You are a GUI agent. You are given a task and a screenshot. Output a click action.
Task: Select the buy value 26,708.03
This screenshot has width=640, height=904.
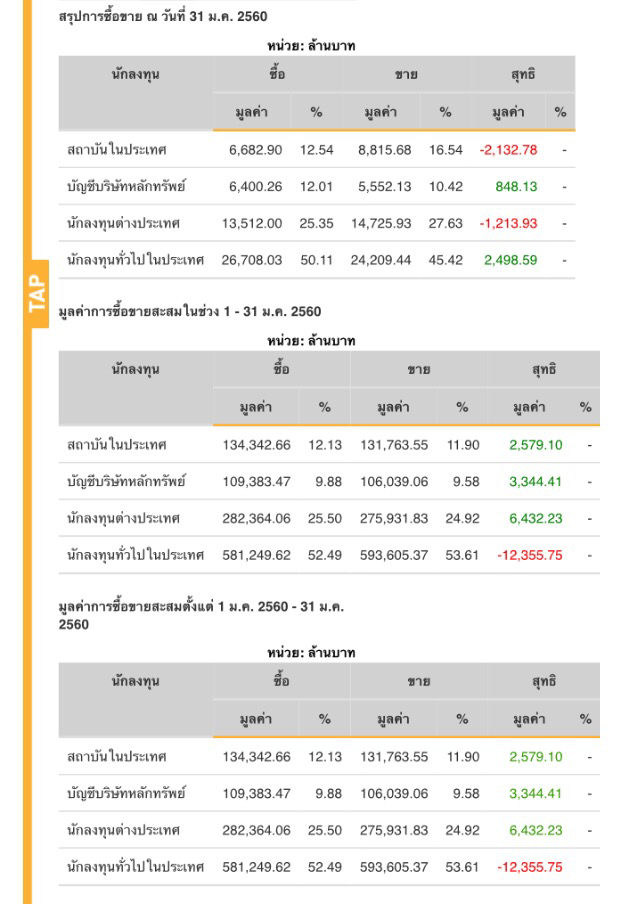click(251, 260)
